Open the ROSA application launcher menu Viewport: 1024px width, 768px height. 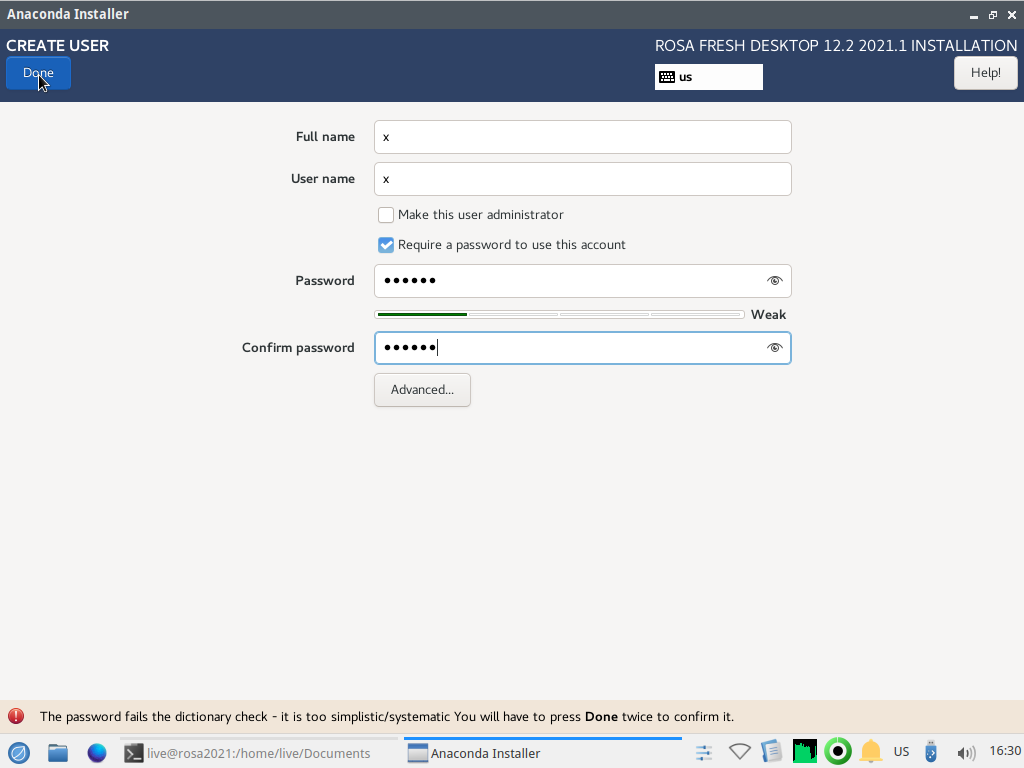(x=18, y=753)
